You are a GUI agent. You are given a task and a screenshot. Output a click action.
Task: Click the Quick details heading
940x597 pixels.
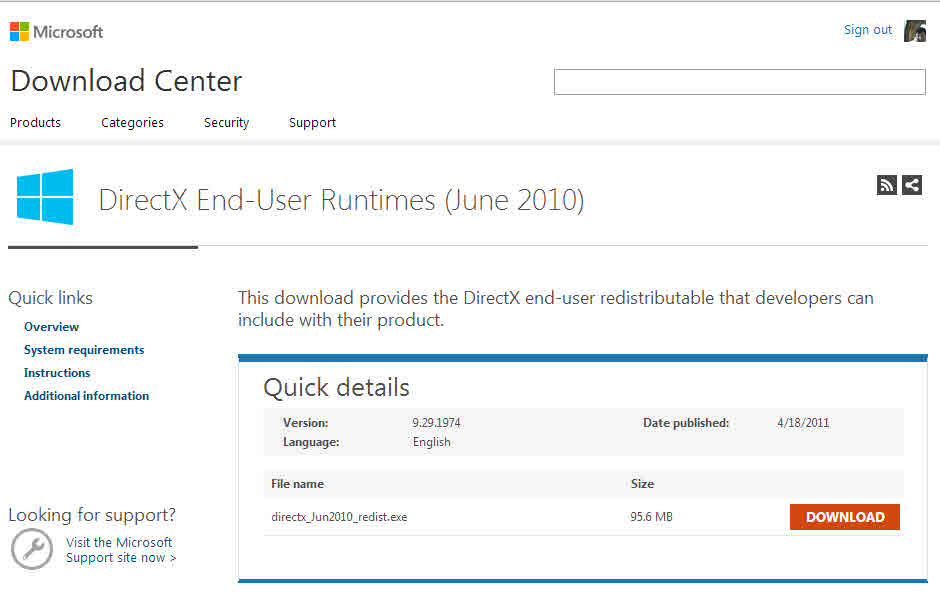click(336, 387)
